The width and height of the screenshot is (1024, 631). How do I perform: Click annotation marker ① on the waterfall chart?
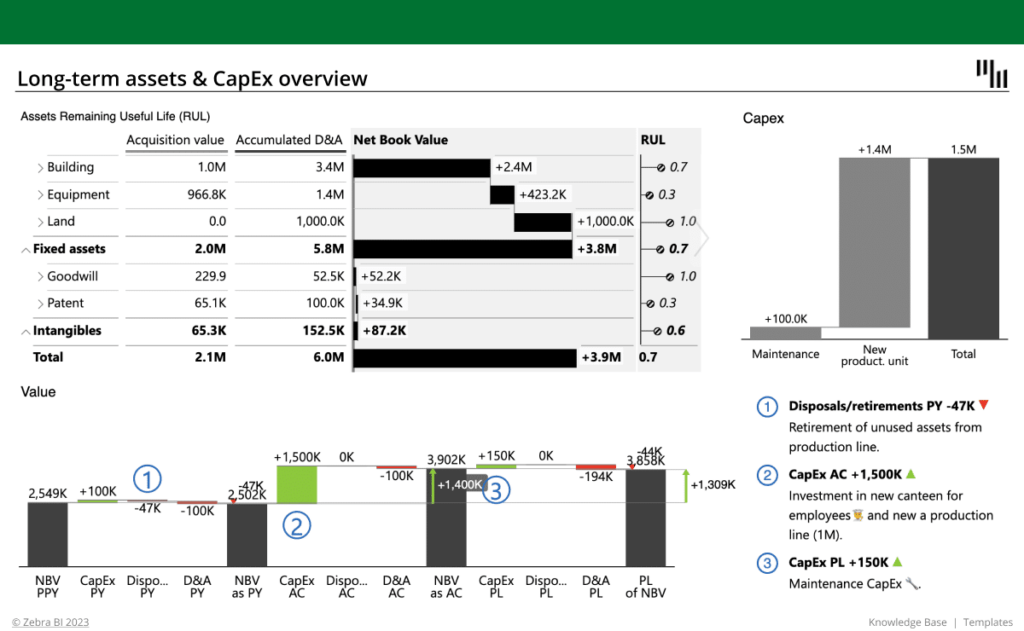(148, 480)
